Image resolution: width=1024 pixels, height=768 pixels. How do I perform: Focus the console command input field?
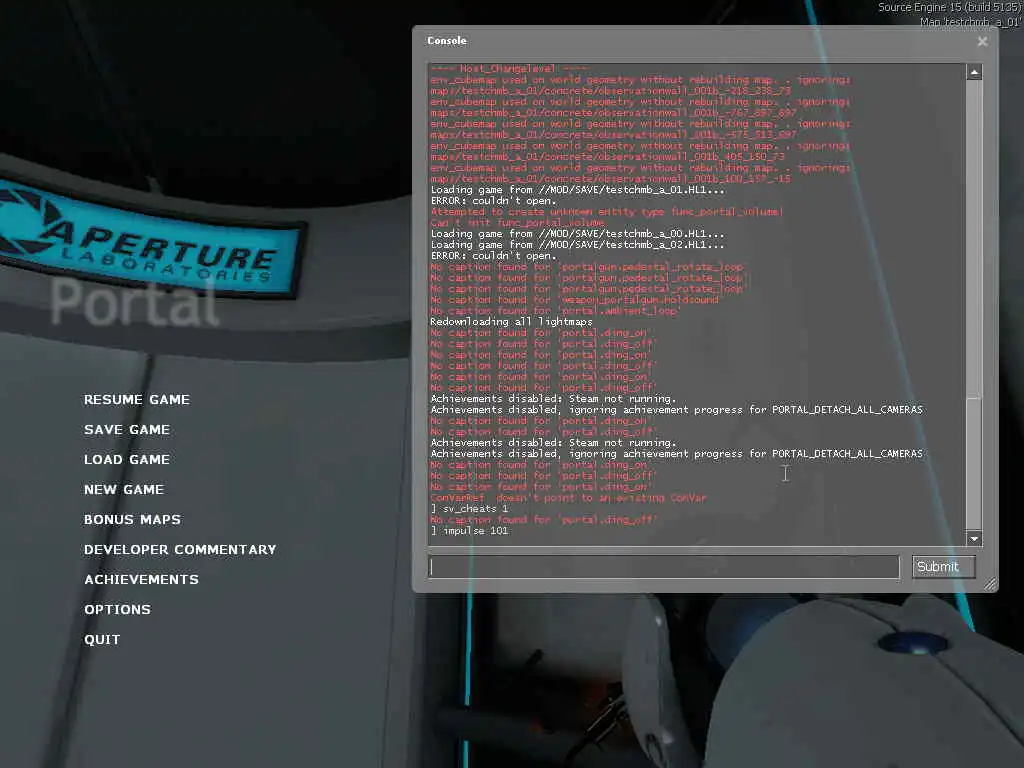[664, 567]
